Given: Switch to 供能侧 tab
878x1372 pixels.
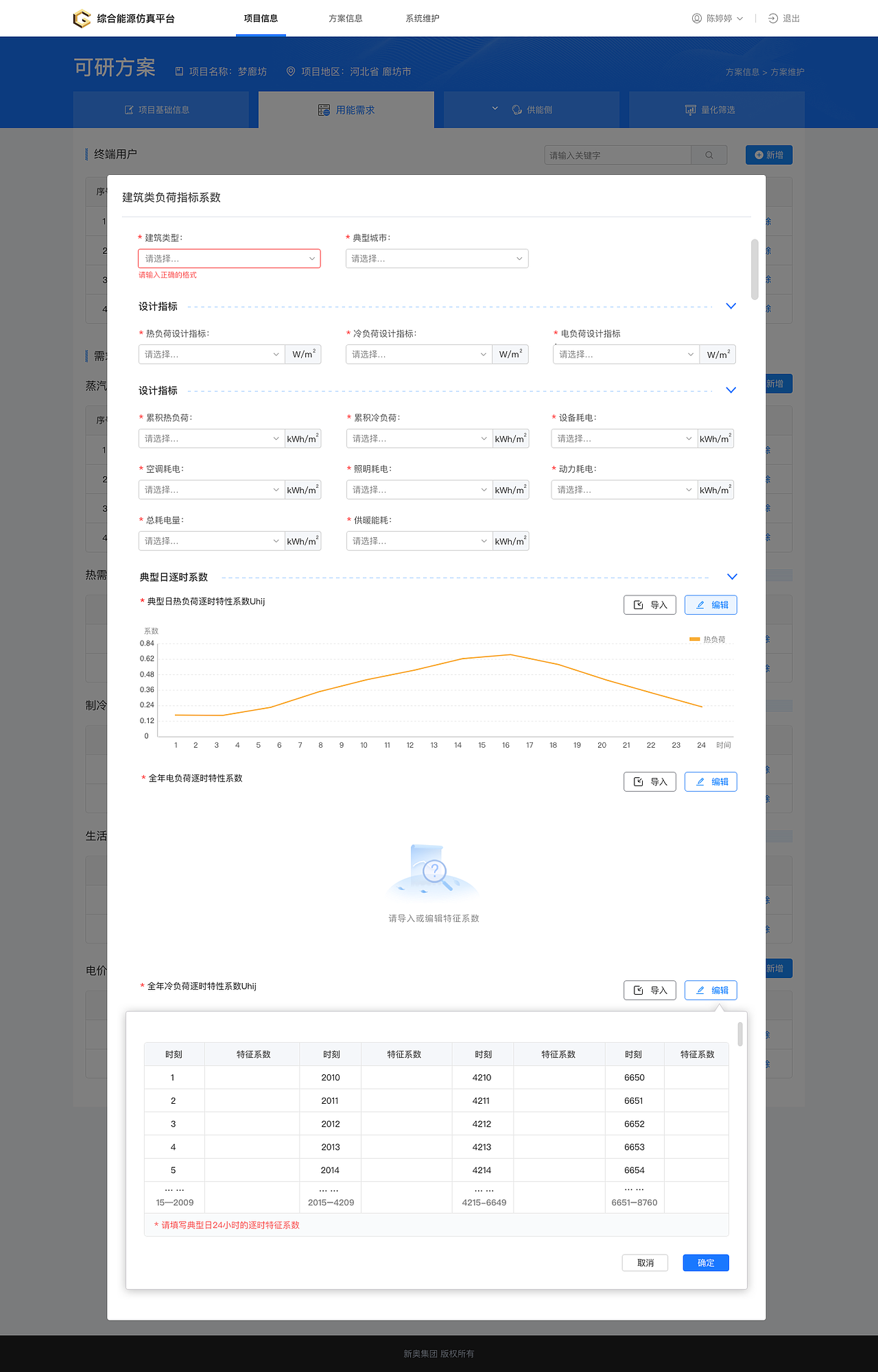Looking at the screenshot, I should 532,110.
